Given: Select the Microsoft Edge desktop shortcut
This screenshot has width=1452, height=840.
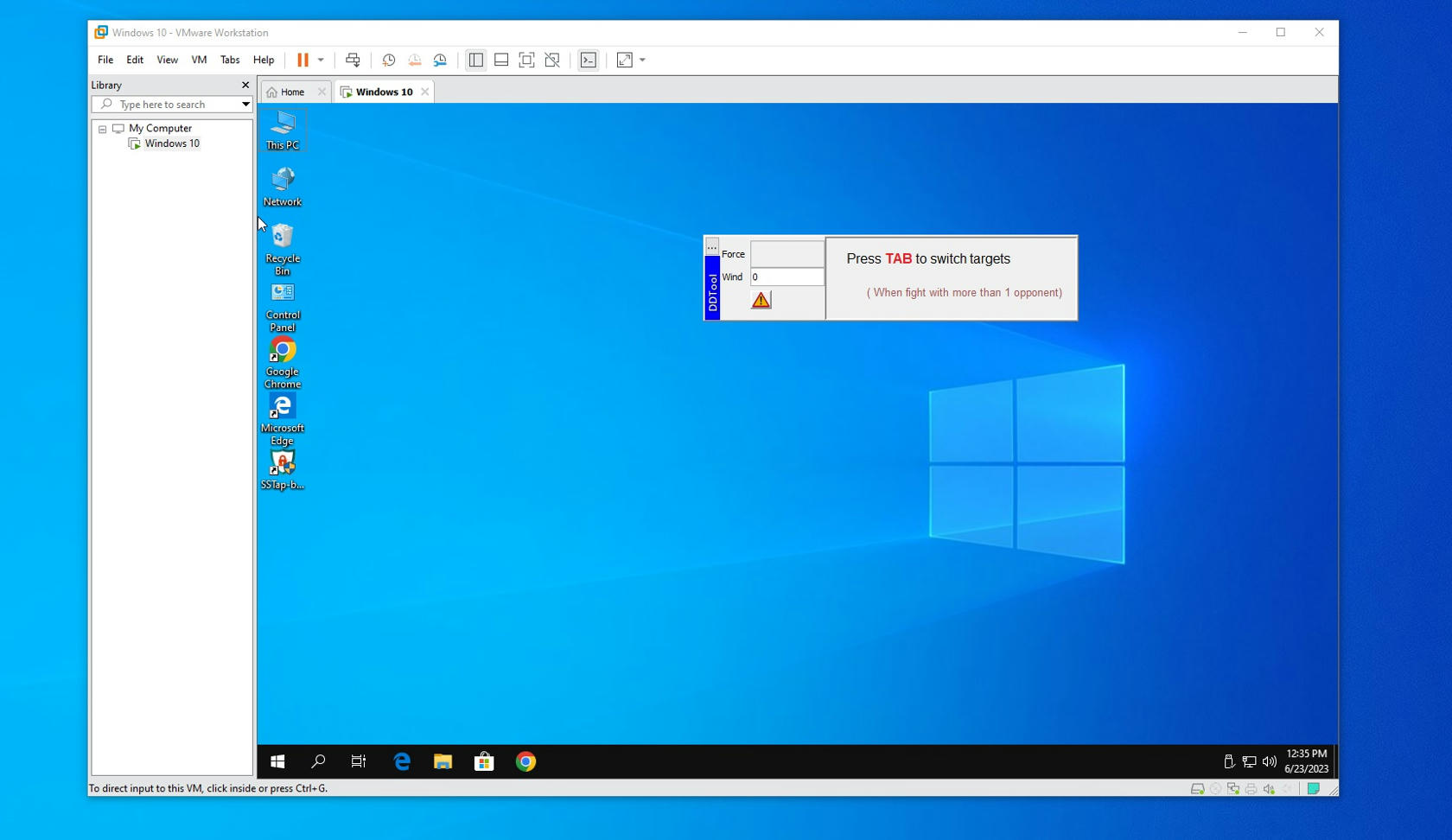Looking at the screenshot, I should [x=283, y=420].
